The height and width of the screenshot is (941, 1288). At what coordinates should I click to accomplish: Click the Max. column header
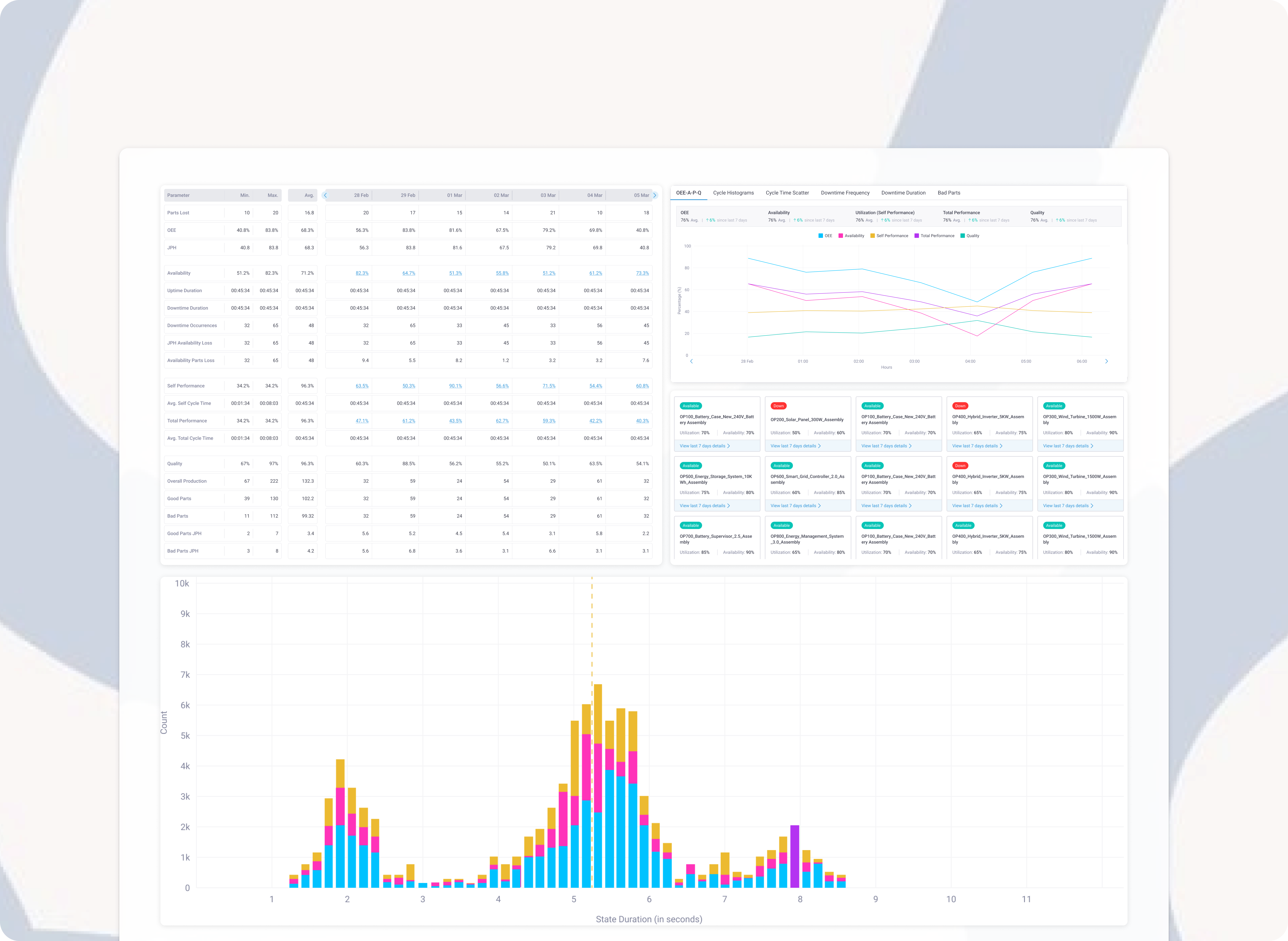273,195
